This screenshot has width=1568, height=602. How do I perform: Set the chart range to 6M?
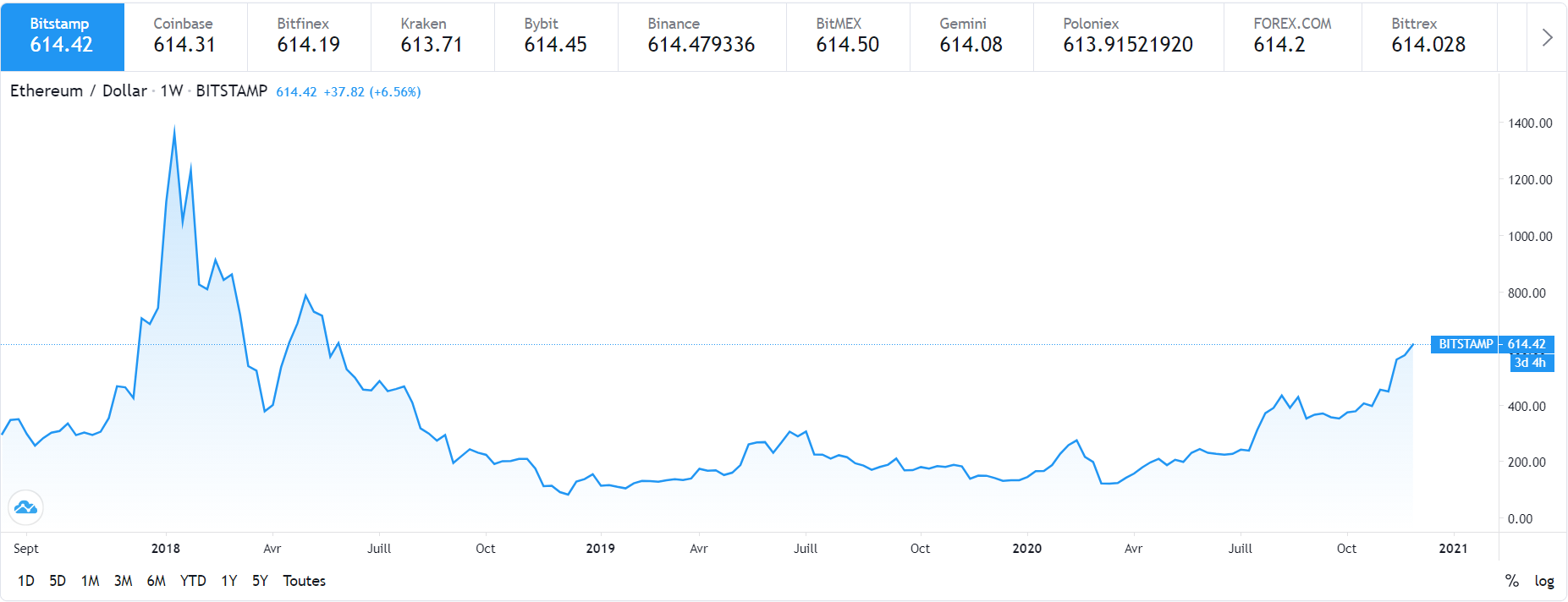[157, 581]
